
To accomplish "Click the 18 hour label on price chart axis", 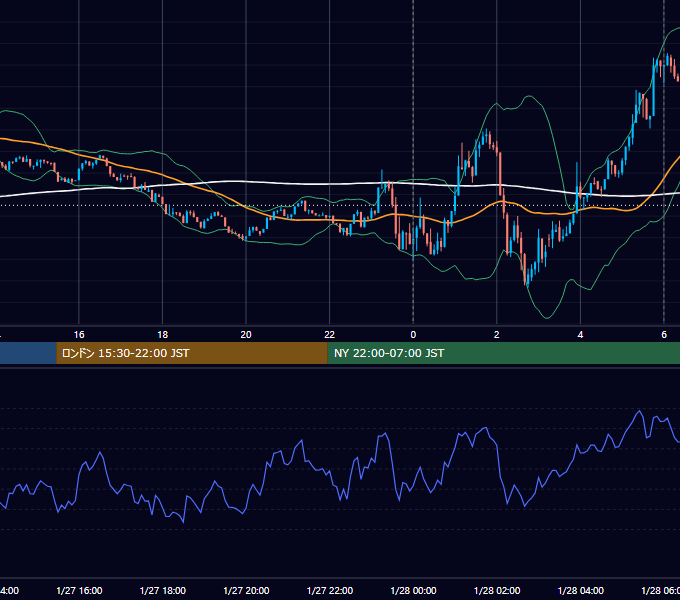I will [163, 335].
